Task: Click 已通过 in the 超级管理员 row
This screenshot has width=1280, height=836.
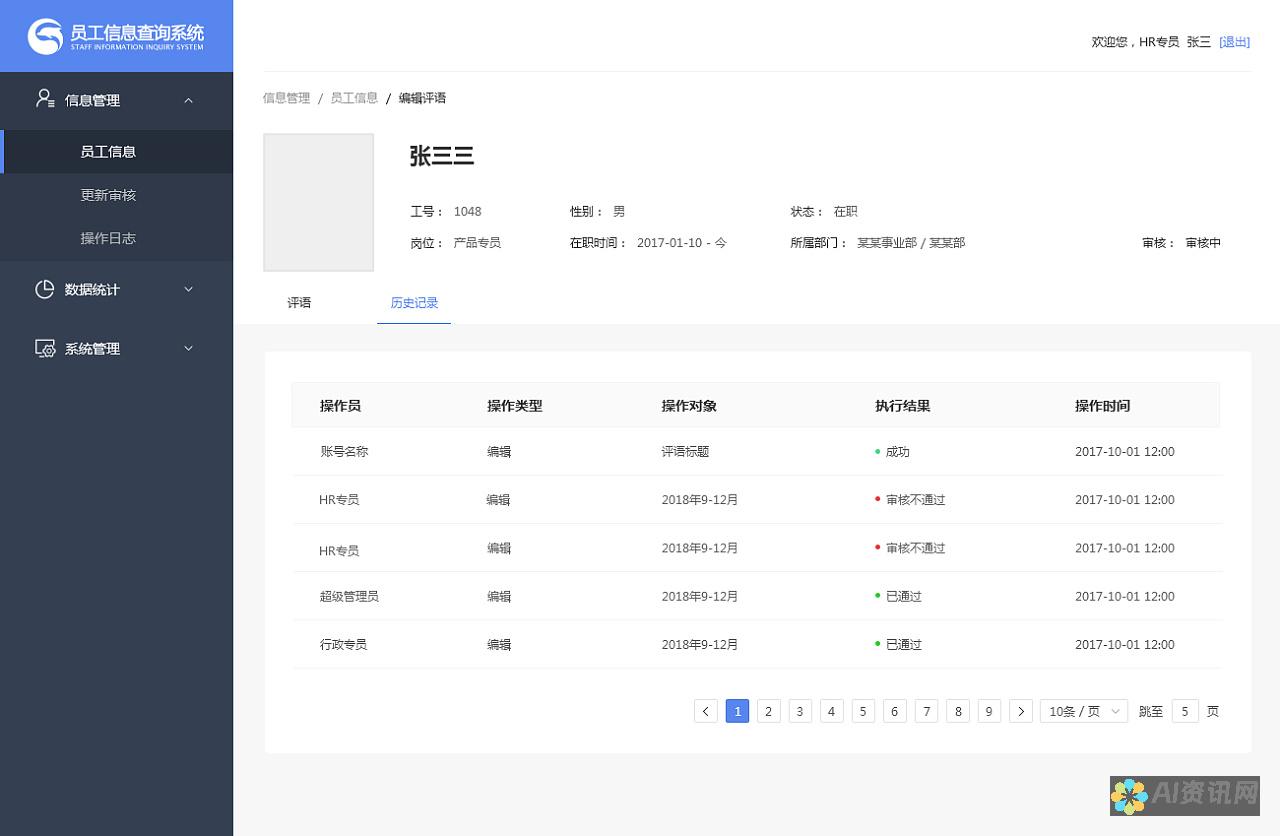Action: click(x=898, y=597)
